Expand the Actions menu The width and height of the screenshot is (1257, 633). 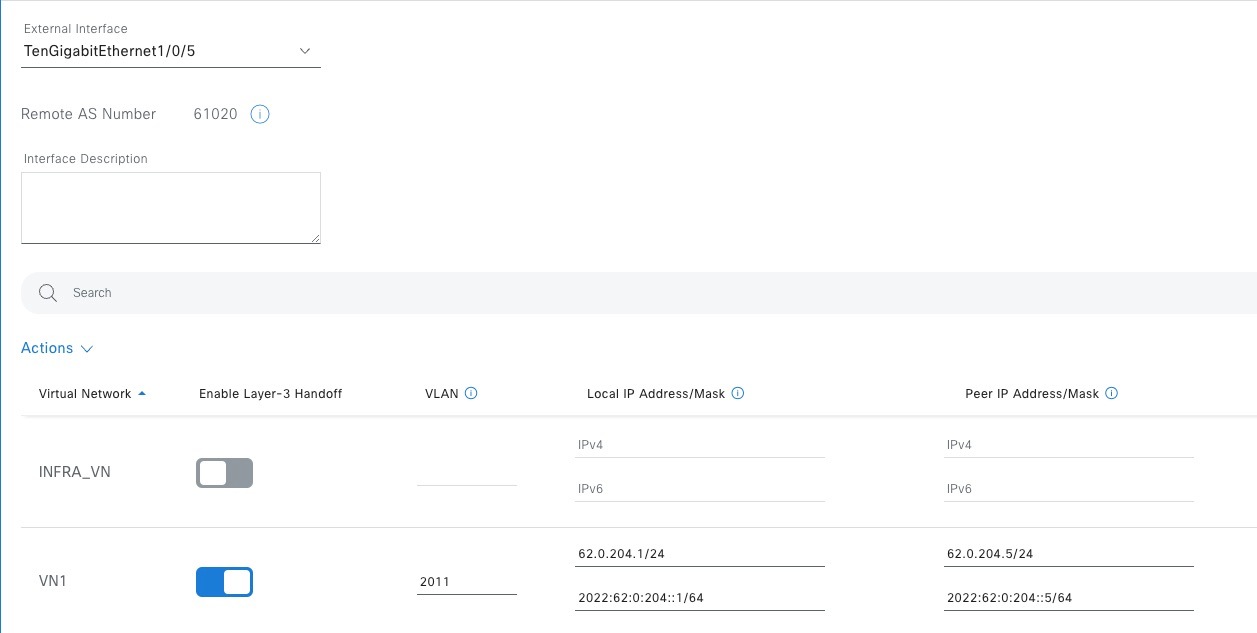point(57,347)
